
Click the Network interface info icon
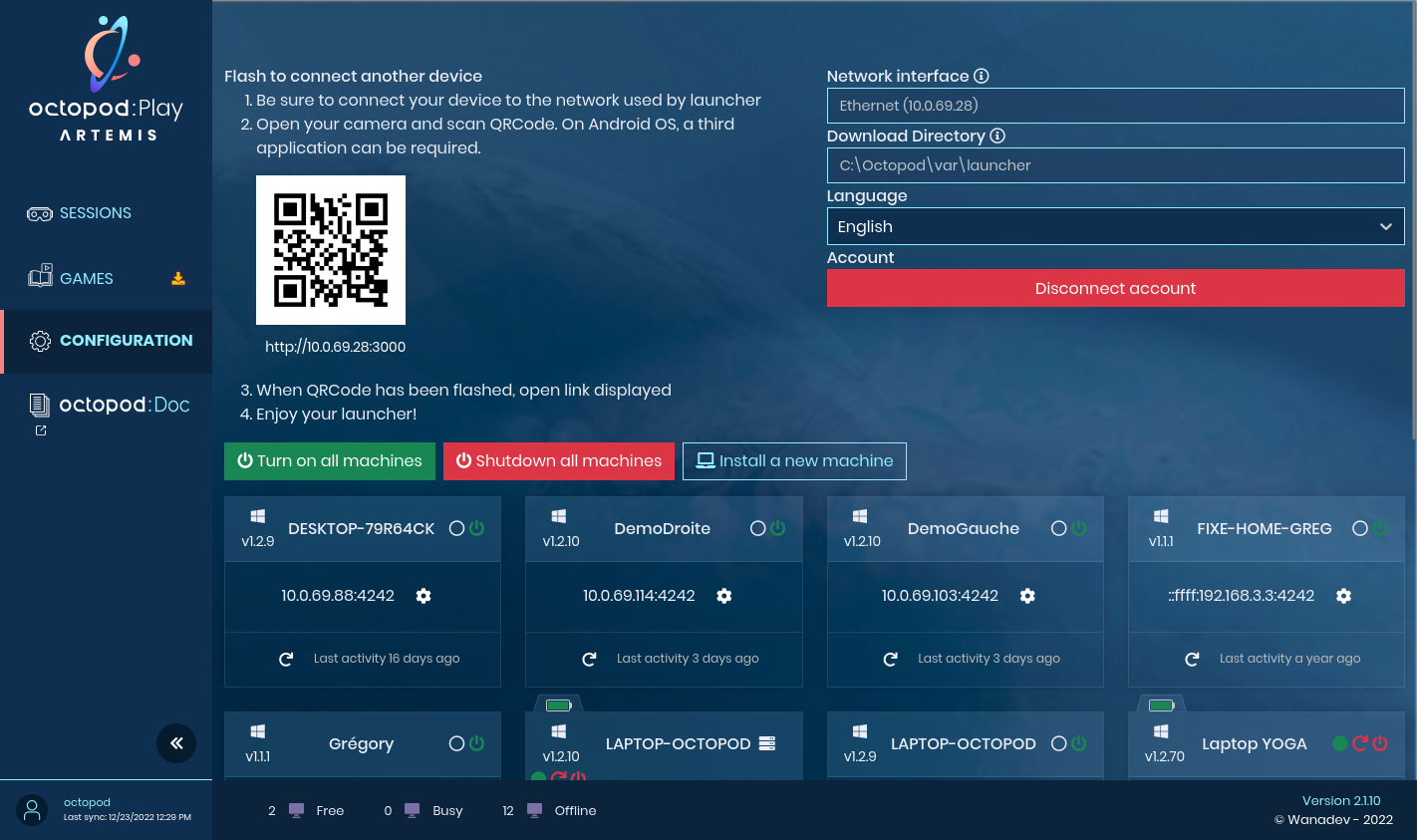(982, 76)
